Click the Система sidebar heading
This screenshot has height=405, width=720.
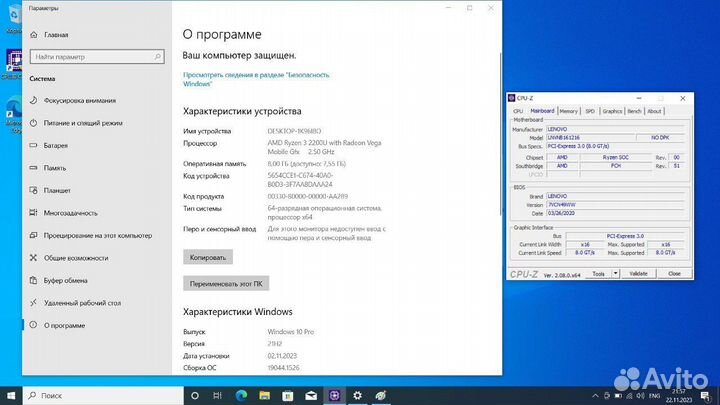pyautogui.click(x=42, y=79)
